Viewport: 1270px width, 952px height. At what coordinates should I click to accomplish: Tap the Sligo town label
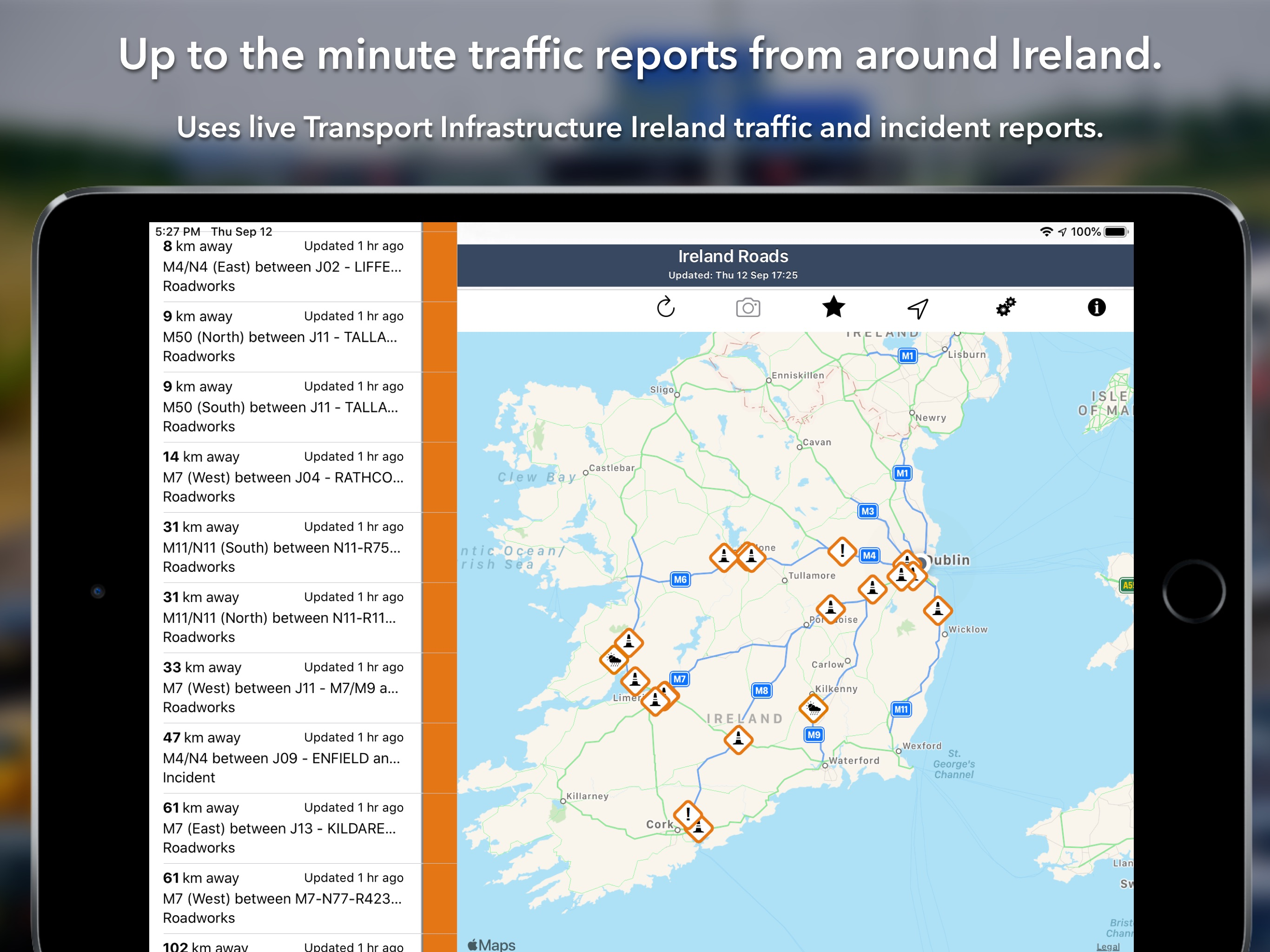661,389
